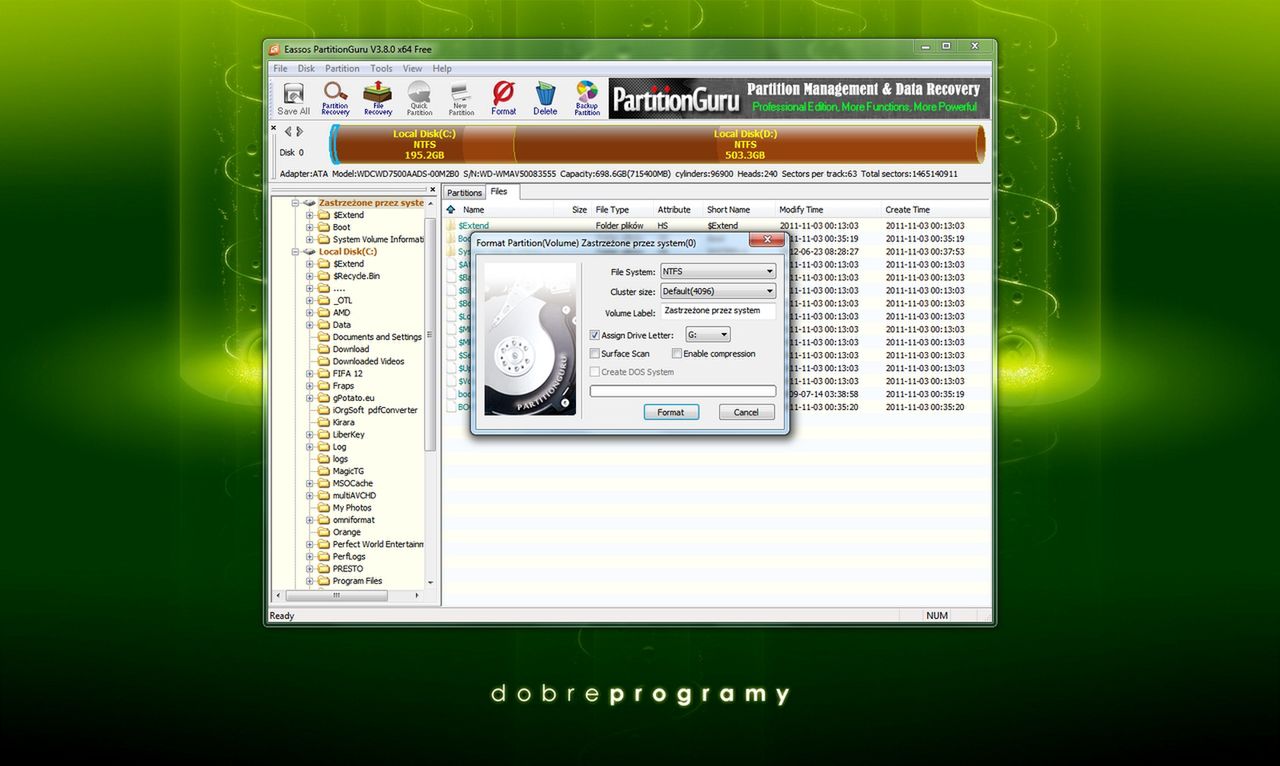Screen dimensions: 1280x766
Task: Click the Boot folder icon in the tree
Action: (x=324, y=227)
